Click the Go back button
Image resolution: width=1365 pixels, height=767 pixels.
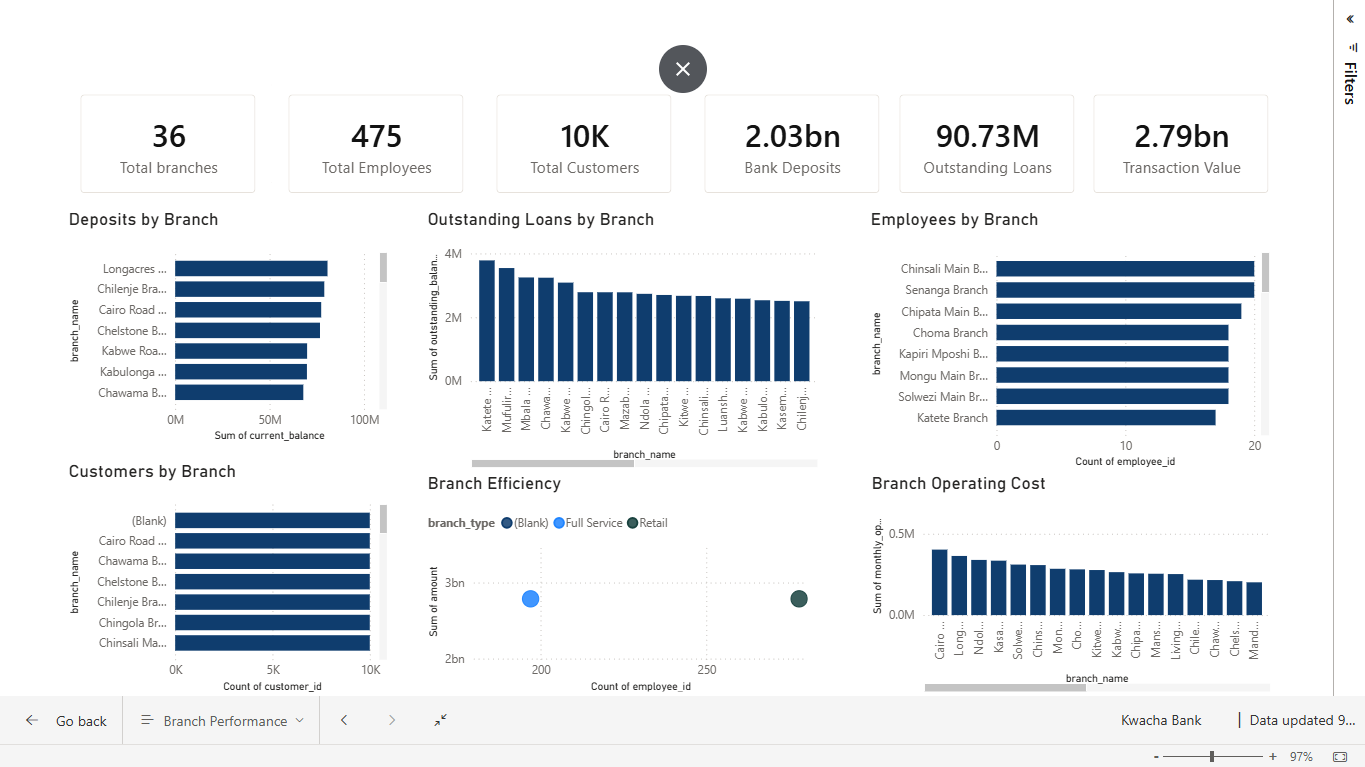66,721
